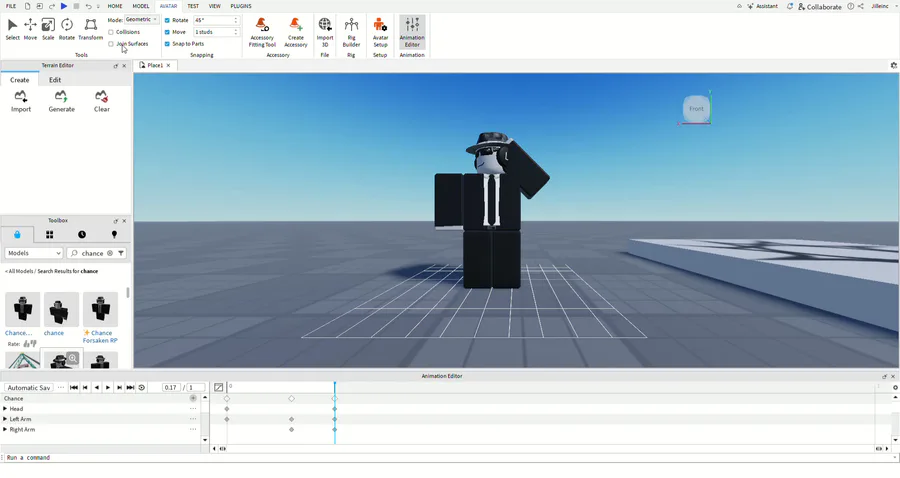Click the current time field showing 0.17
This screenshot has height=478, width=900.
click(170, 387)
